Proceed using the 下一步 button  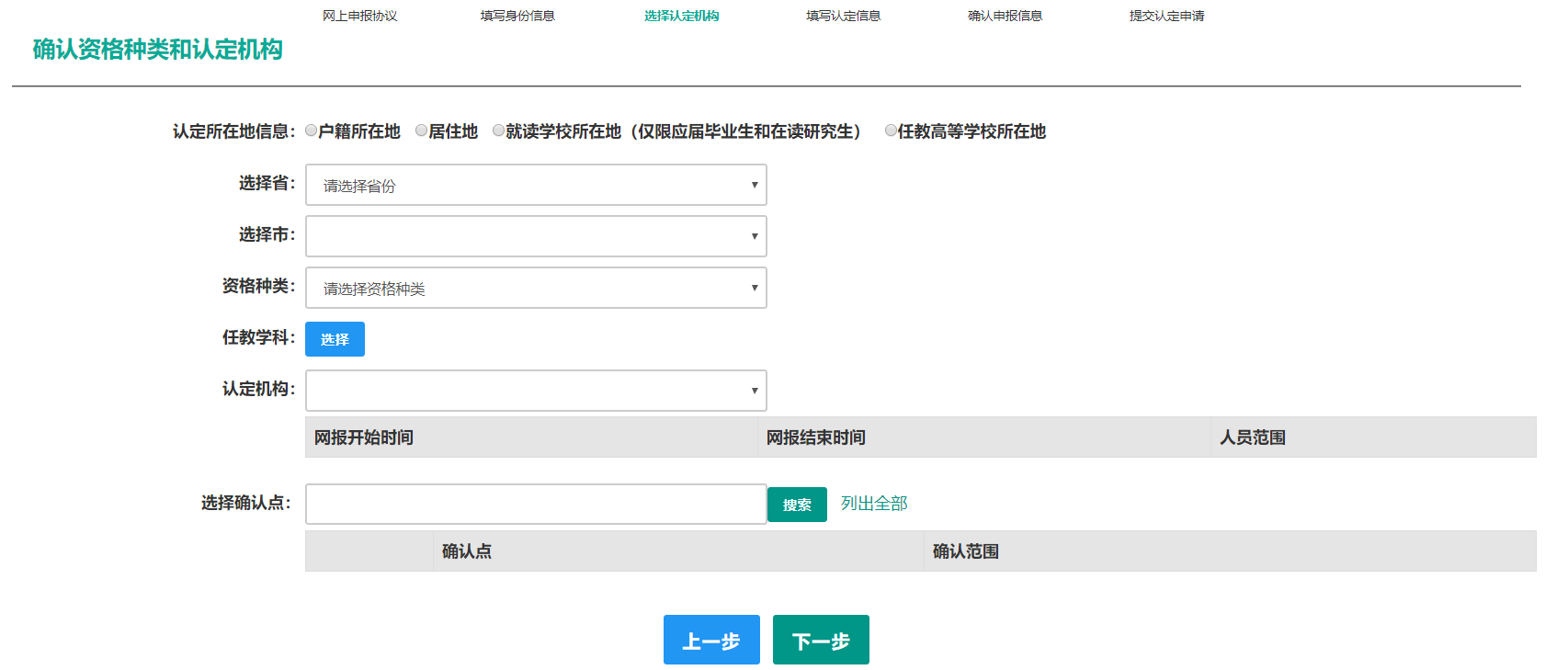821,640
